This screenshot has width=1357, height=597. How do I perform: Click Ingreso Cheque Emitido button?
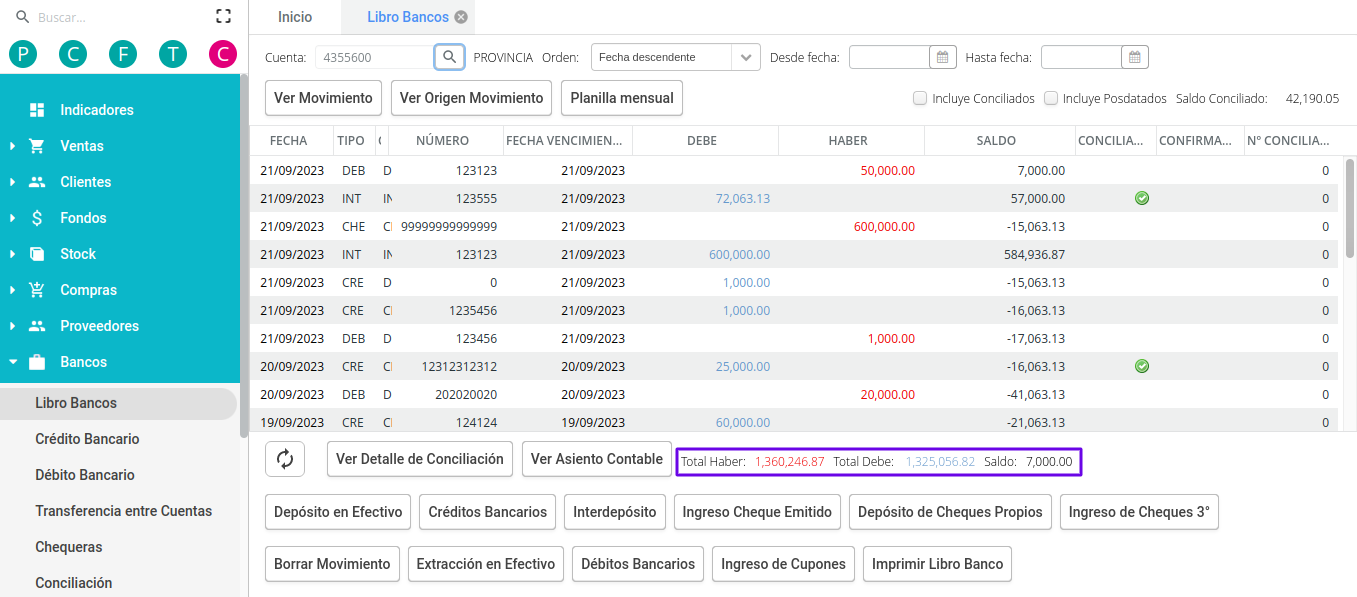757,512
